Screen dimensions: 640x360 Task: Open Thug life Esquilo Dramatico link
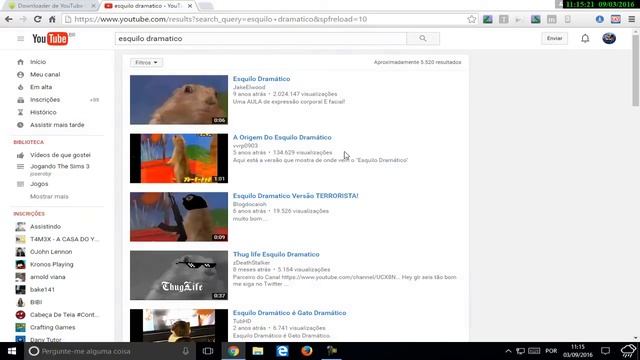coord(276,254)
